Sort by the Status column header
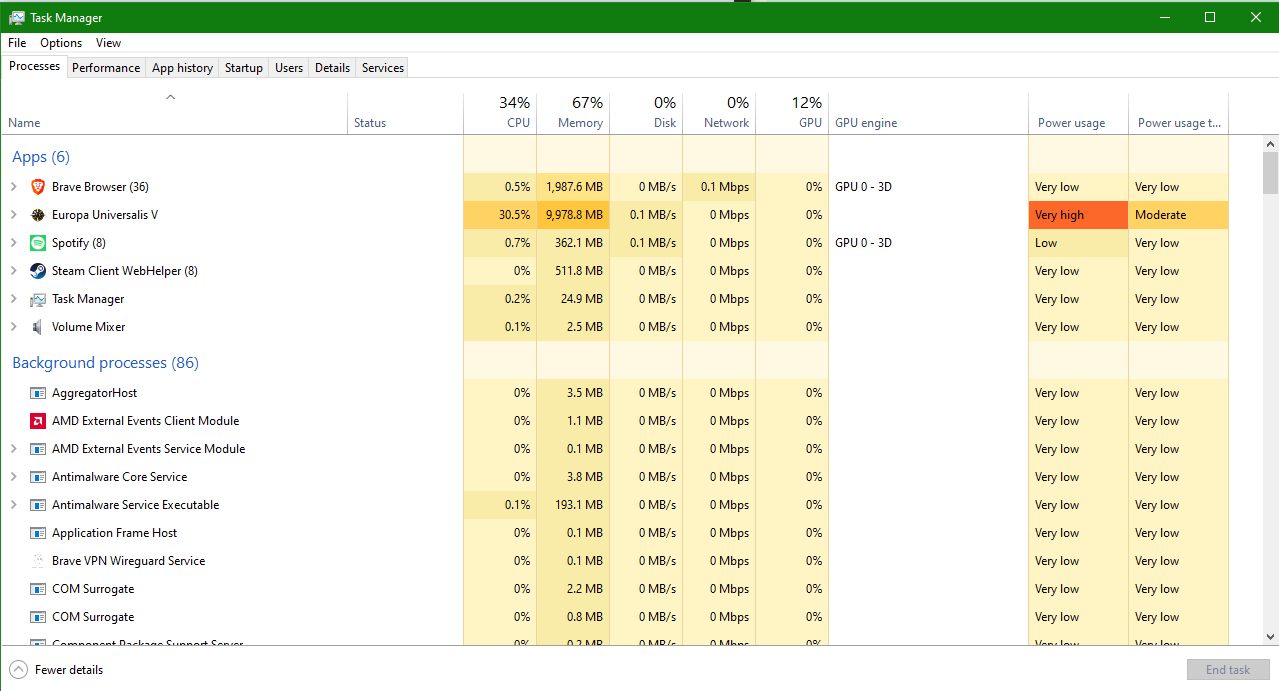1279x691 pixels. pos(405,114)
